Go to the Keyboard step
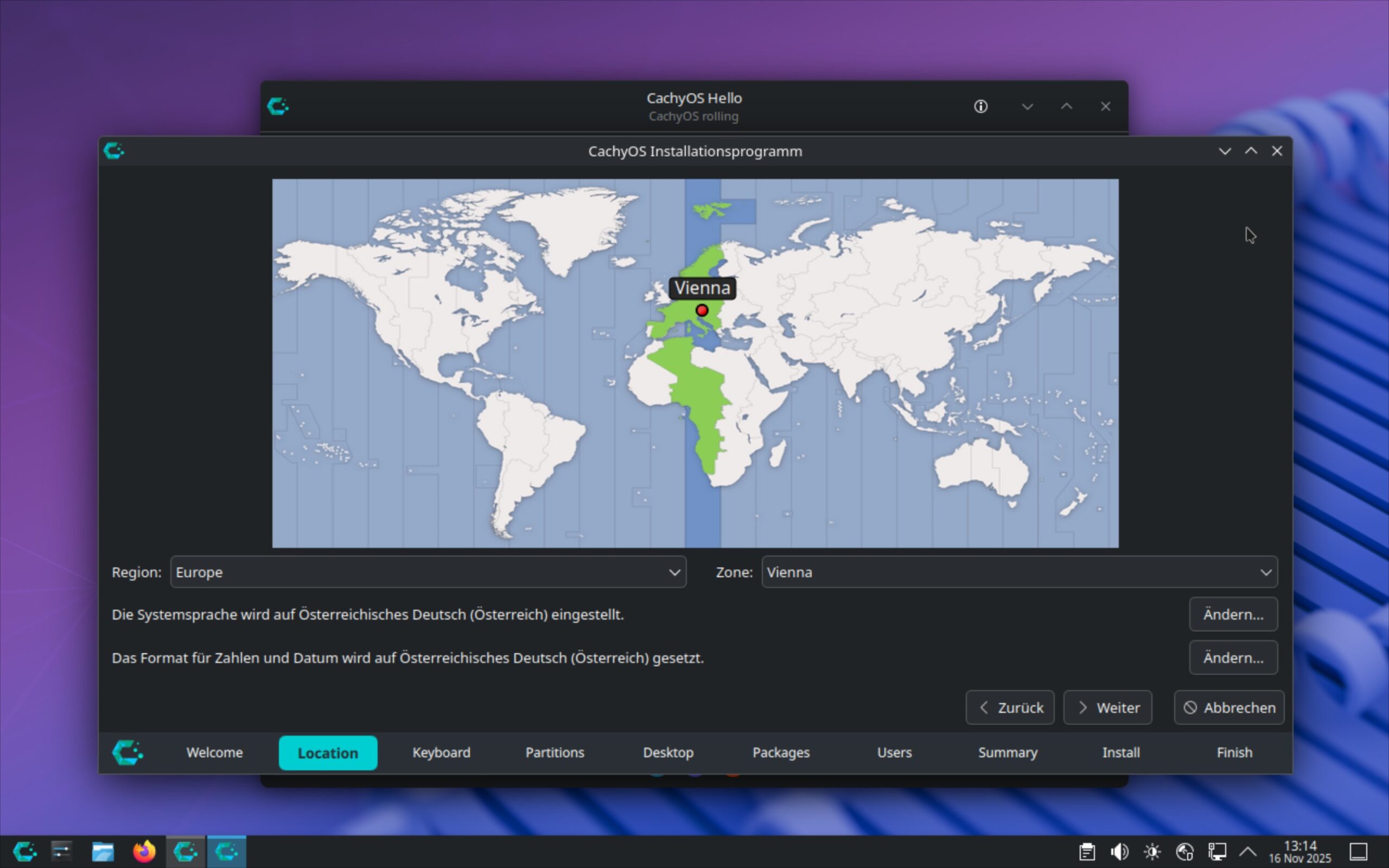The width and height of the screenshot is (1389, 868). point(441,752)
